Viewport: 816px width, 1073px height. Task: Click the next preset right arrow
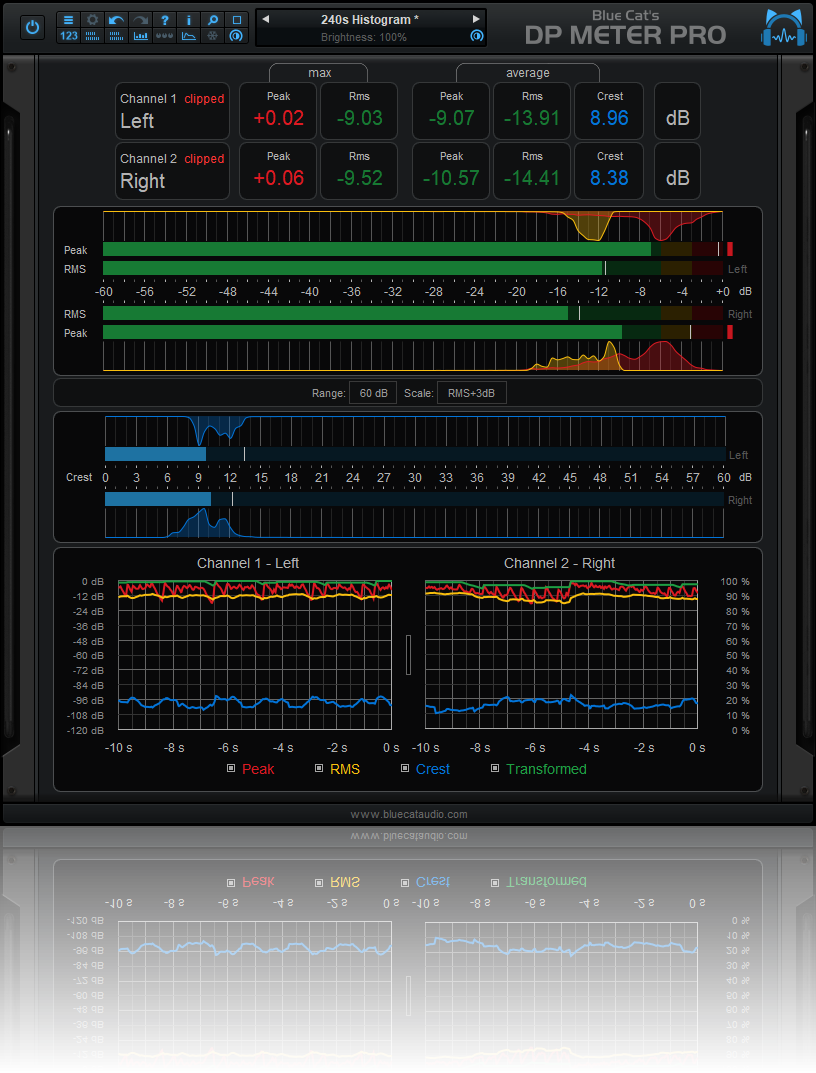tap(477, 17)
